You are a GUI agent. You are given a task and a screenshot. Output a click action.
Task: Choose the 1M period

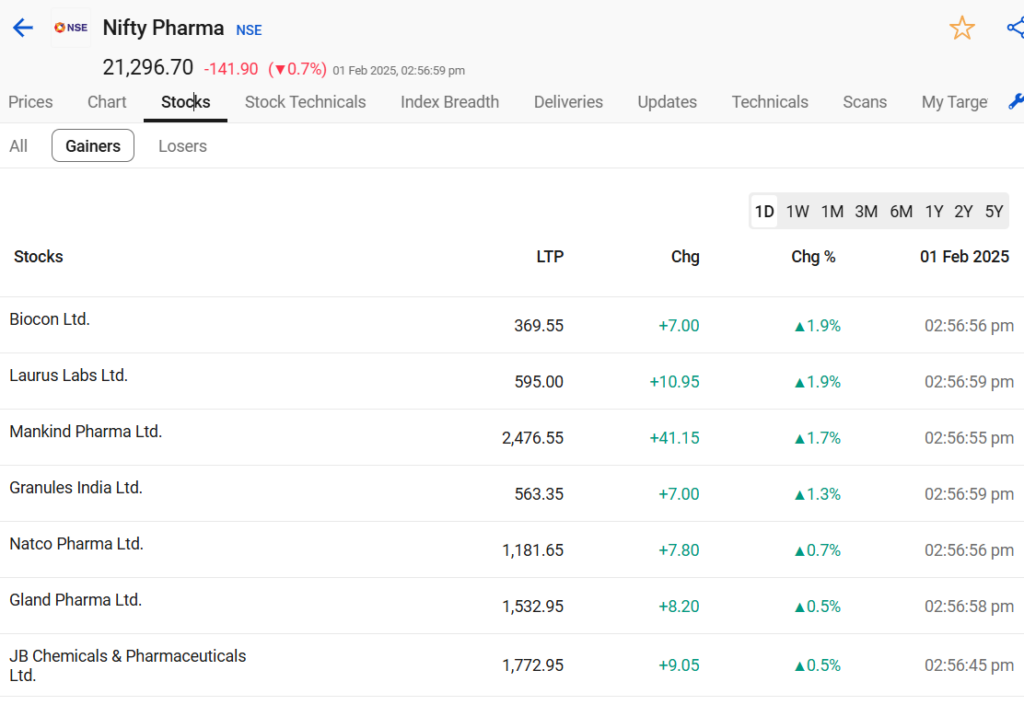pyautogui.click(x=832, y=212)
